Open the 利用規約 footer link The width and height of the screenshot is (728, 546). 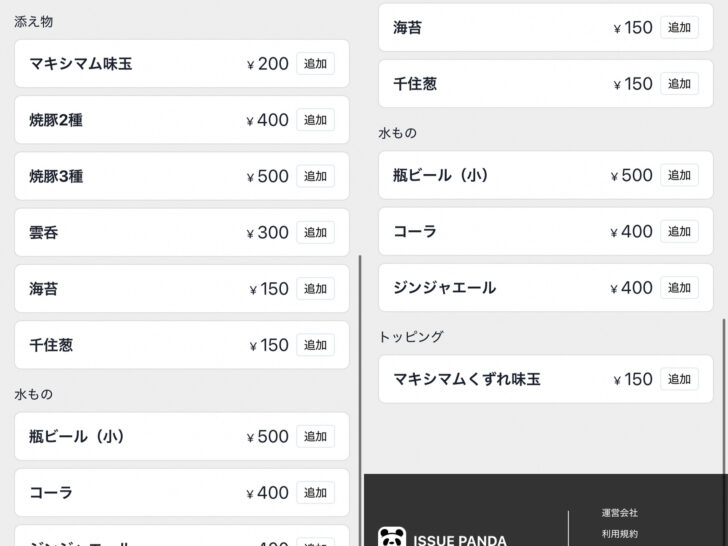pyautogui.click(x=620, y=534)
